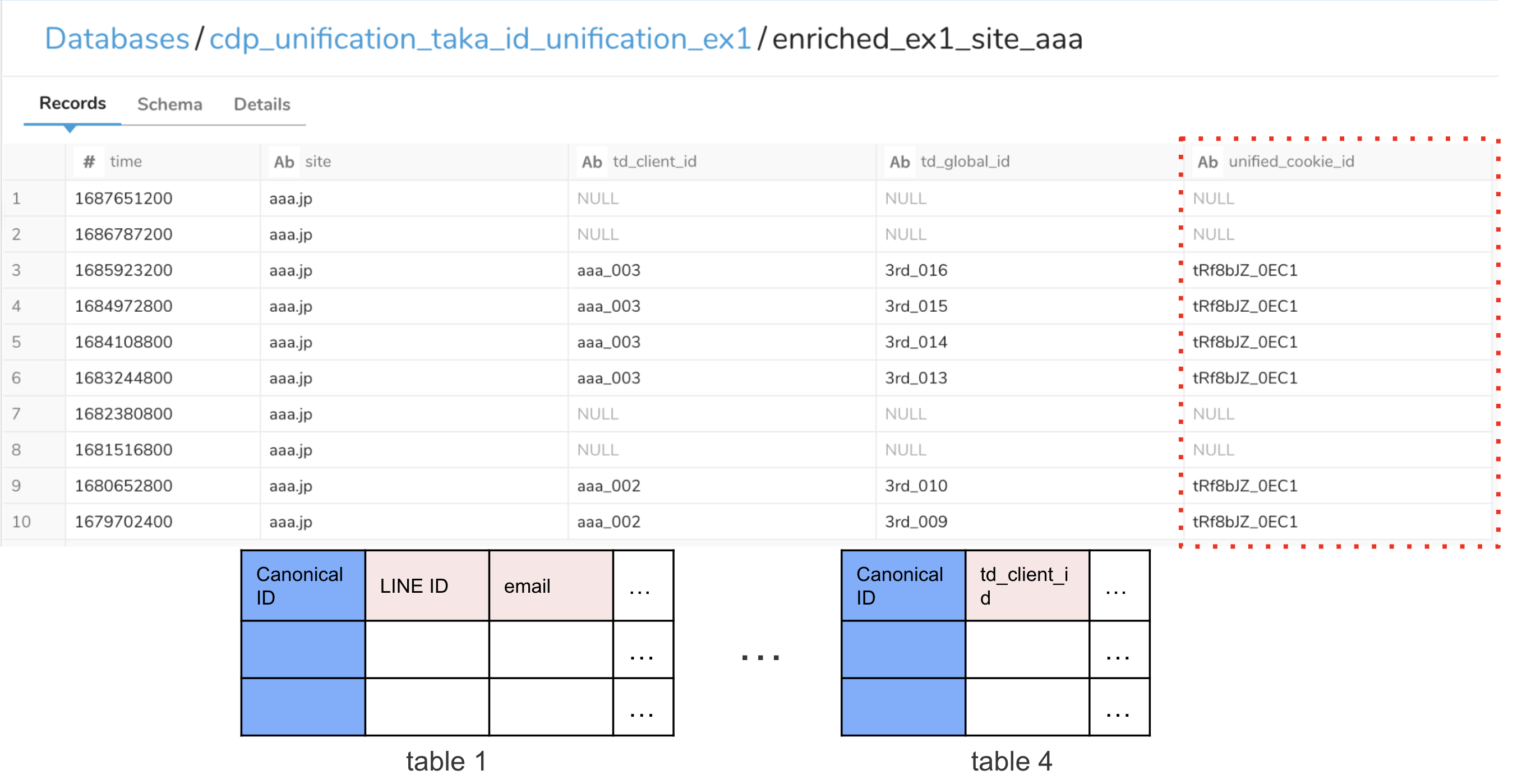Click the blue Canonical ID header in table 1

(x=303, y=585)
